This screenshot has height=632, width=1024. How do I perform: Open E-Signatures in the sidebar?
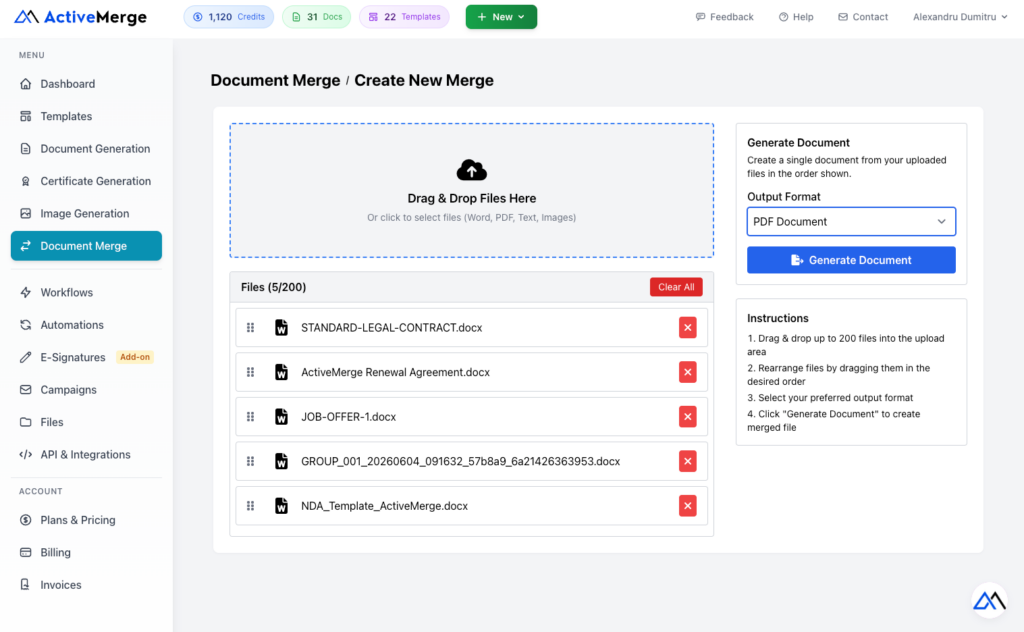pyautogui.click(x=86, y=357)
